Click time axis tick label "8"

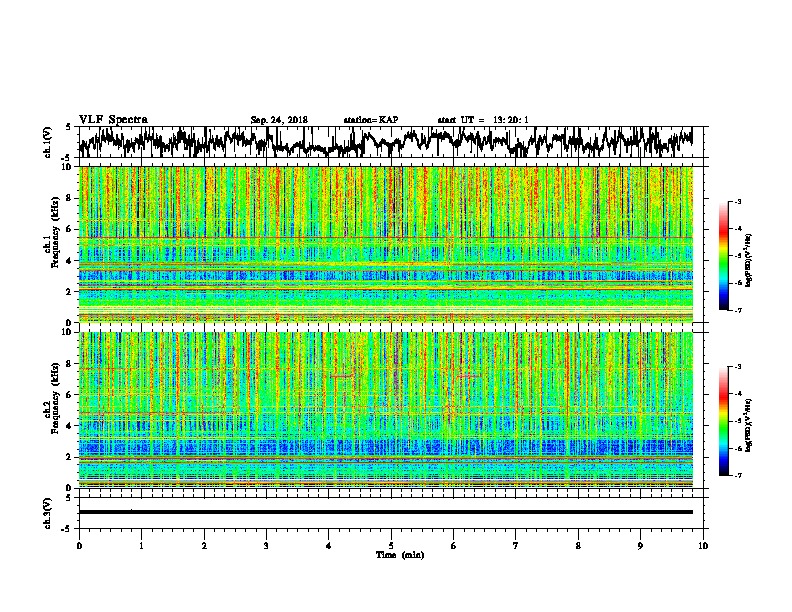[578, 546]
